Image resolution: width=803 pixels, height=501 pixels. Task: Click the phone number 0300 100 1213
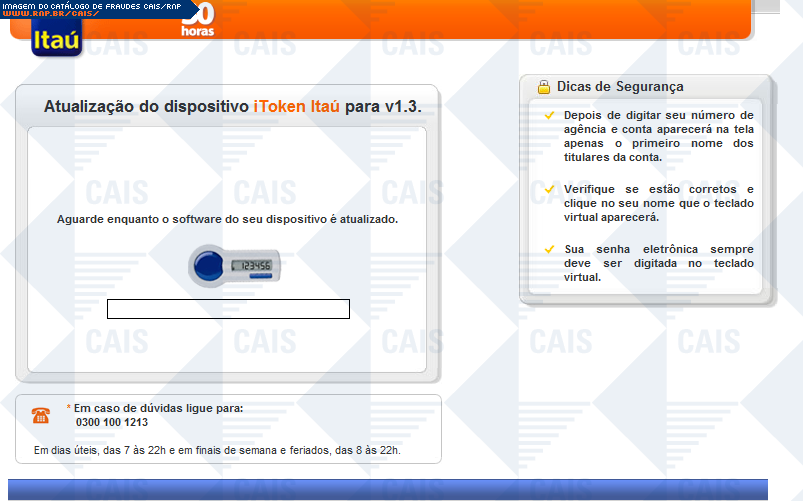coord(112,422)
